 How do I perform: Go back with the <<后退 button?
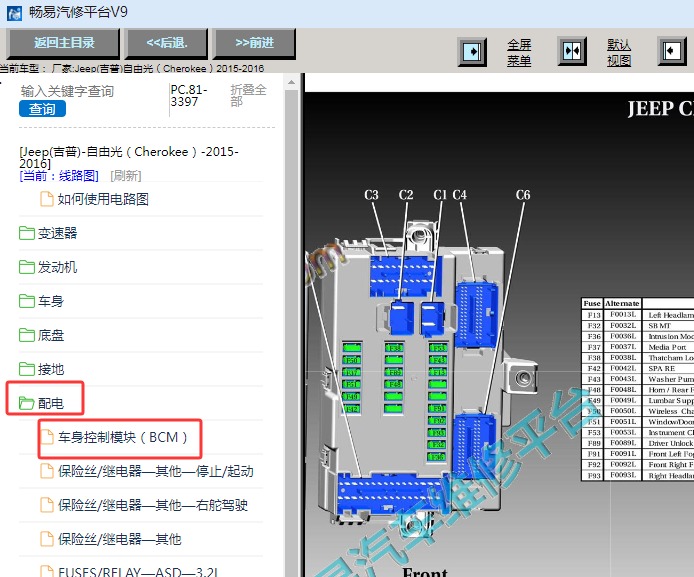(x=167, y=43)
